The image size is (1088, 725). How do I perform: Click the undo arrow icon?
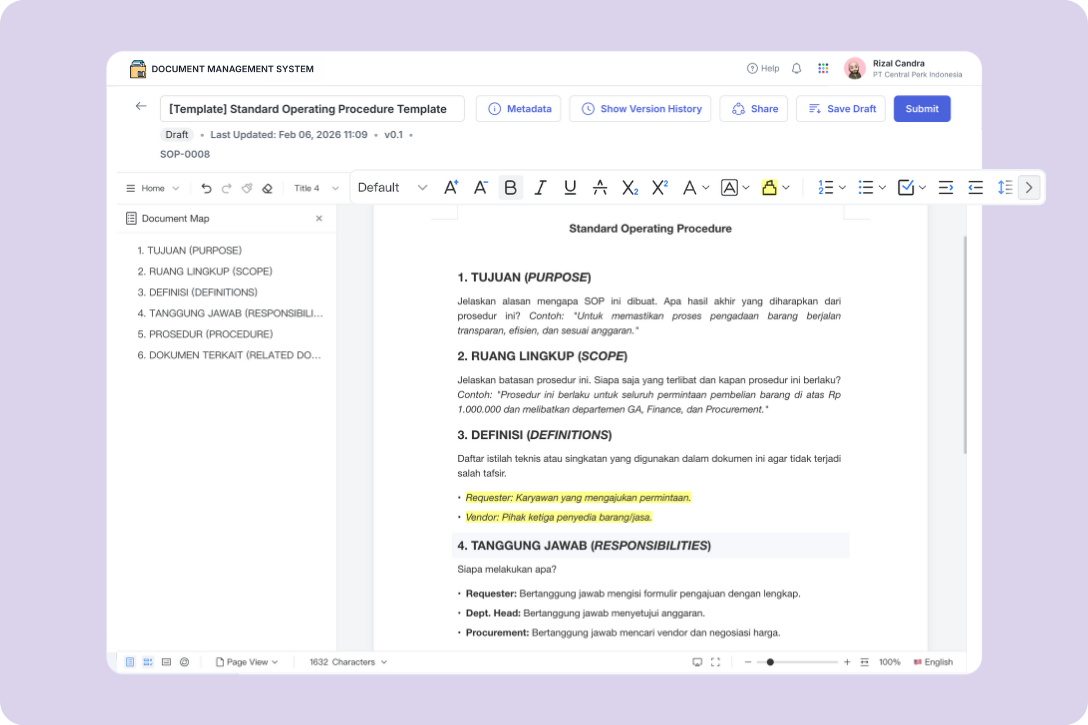[206, 188]
